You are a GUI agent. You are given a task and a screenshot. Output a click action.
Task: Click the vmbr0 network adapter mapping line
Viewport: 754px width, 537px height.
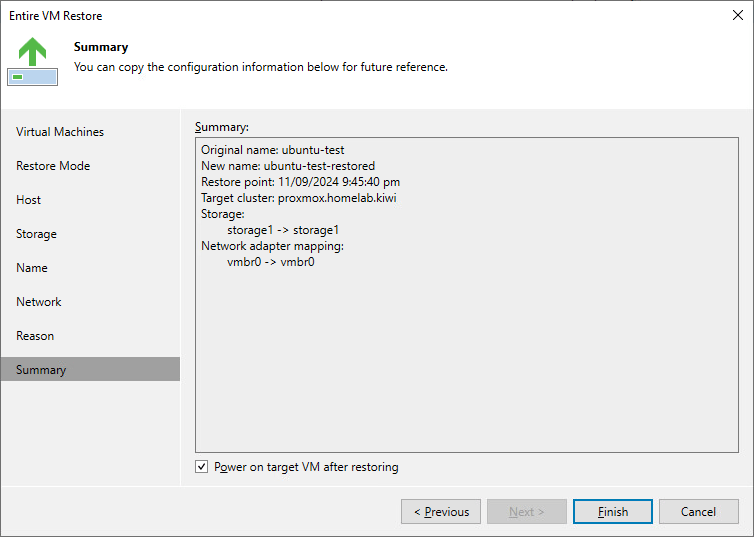click(270, 262)
